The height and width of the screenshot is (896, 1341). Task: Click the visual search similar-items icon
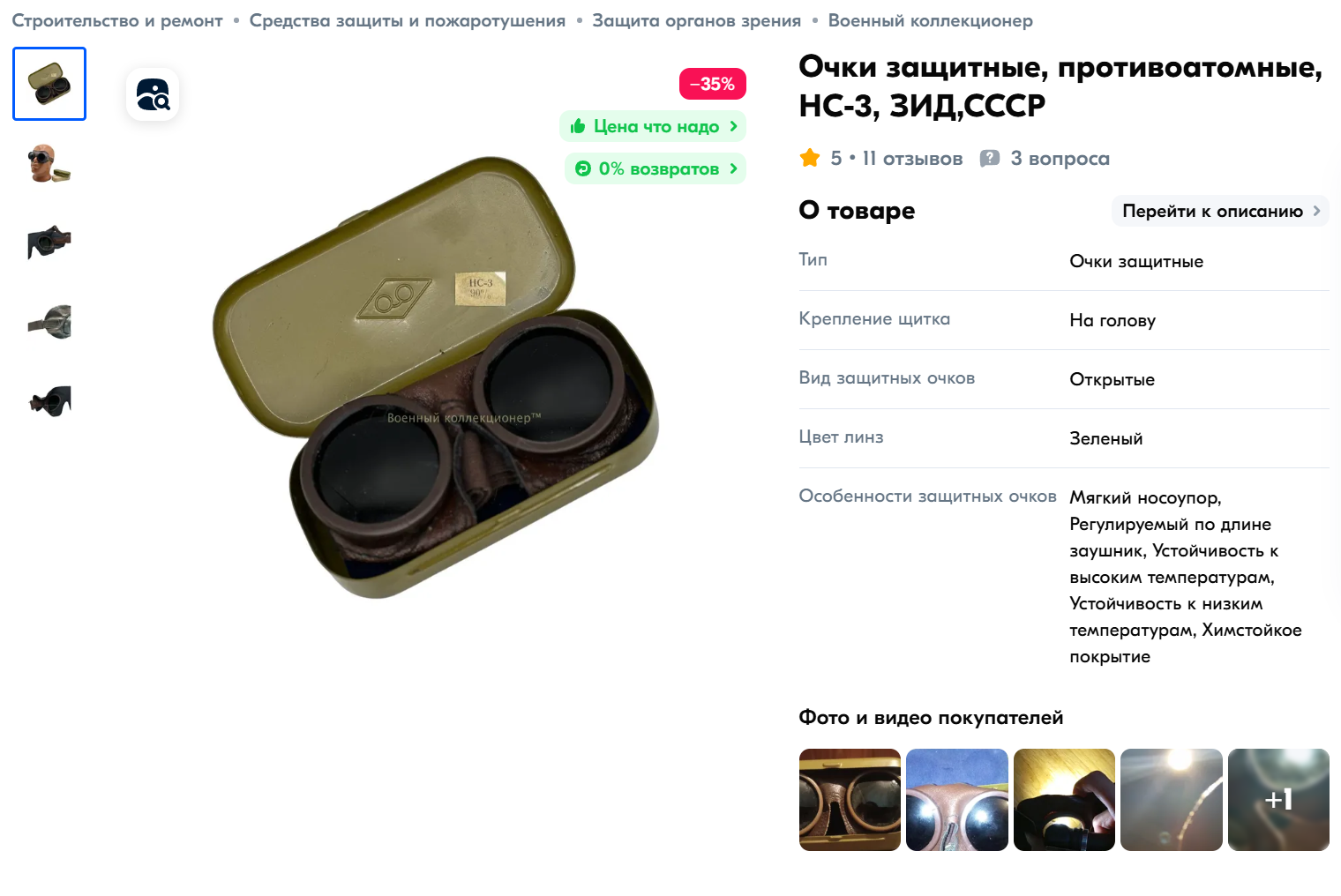[x=153, y=94]
